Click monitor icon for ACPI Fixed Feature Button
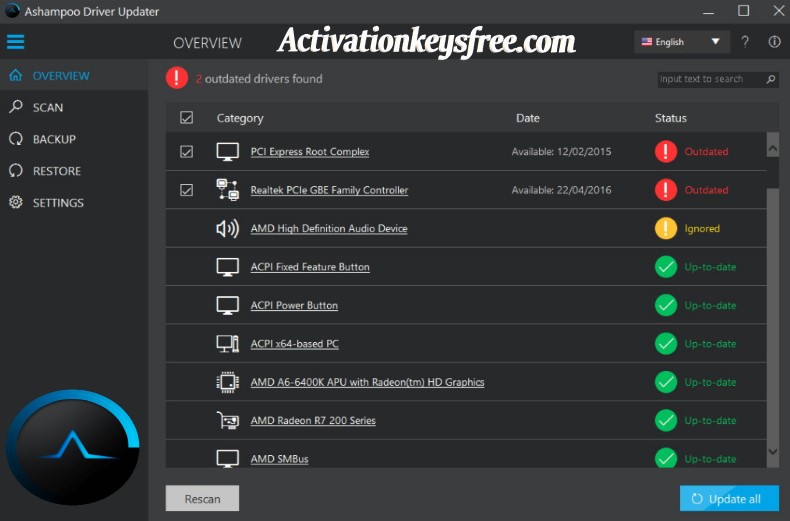790x521 pixels. 228,267
